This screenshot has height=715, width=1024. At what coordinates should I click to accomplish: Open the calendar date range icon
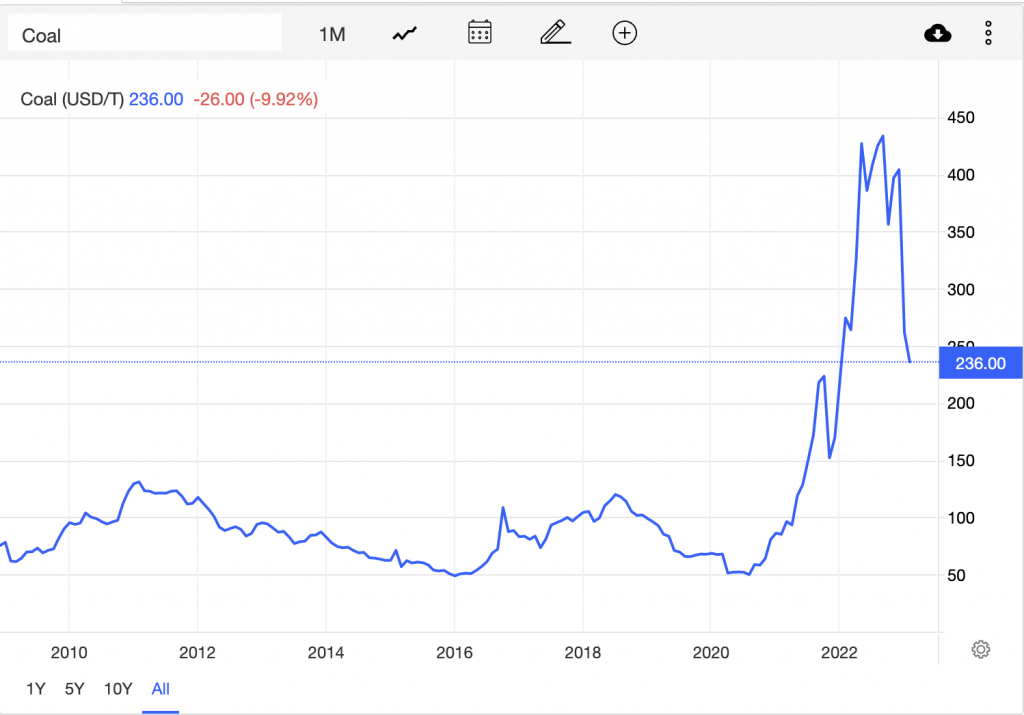click(x=479, y=33)
